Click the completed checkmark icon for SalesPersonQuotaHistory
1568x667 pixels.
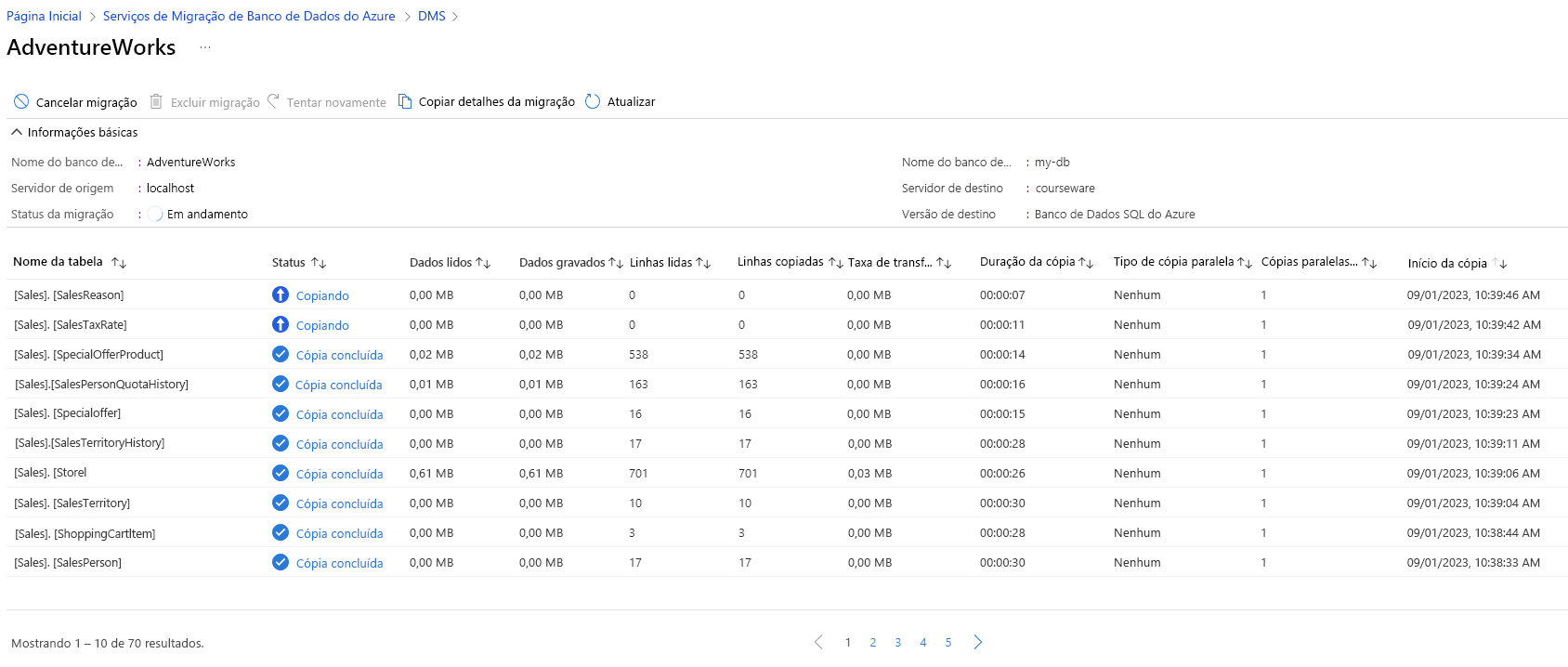(x=281, y=384)
